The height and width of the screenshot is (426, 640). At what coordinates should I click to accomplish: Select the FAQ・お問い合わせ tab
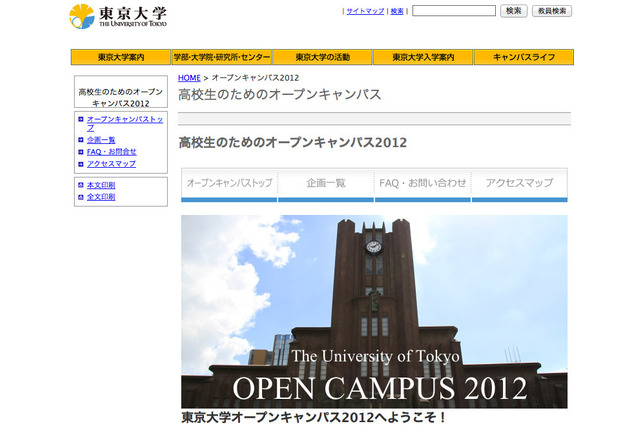(423, 185)
